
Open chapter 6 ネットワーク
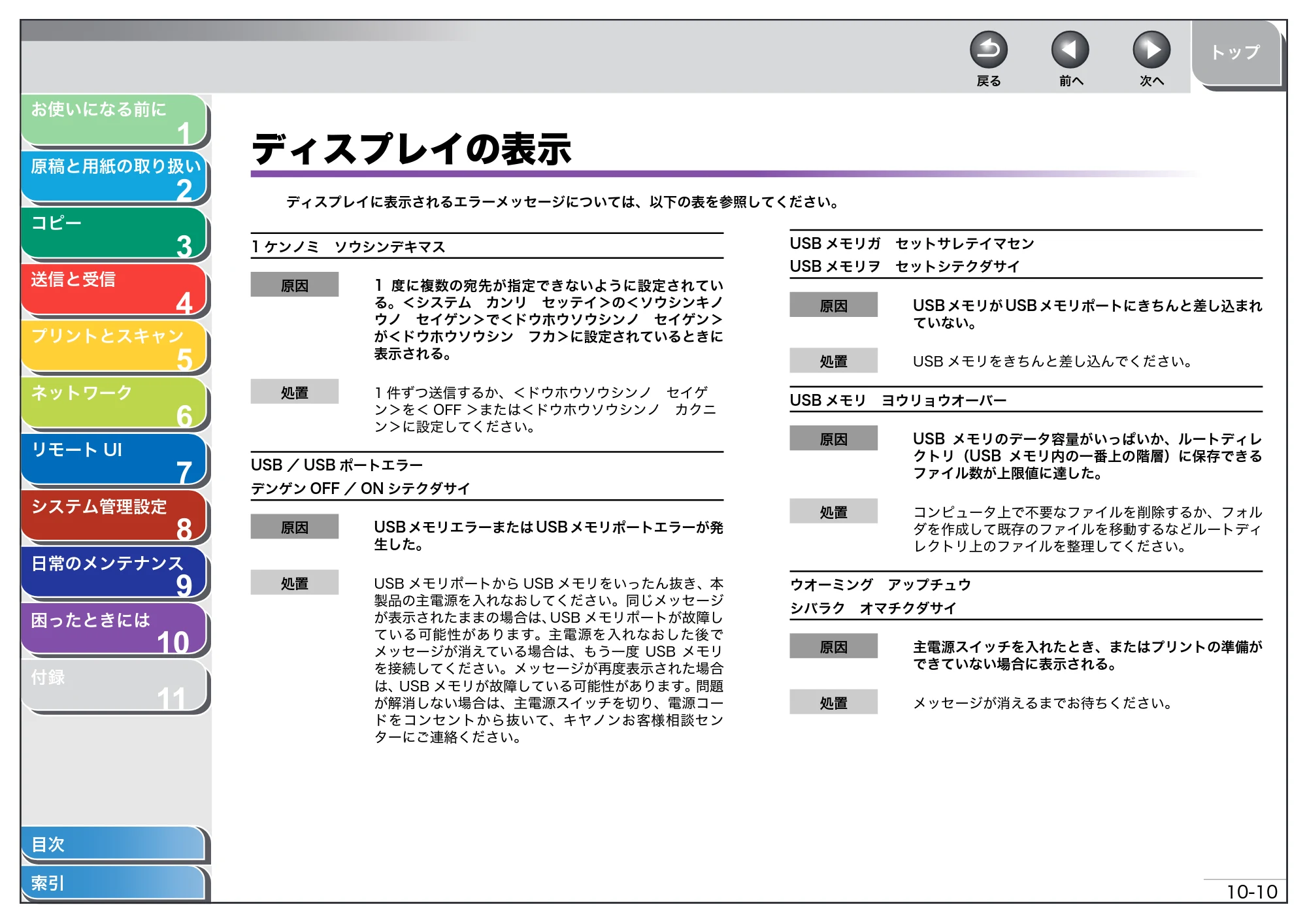(x=114, y=403)
